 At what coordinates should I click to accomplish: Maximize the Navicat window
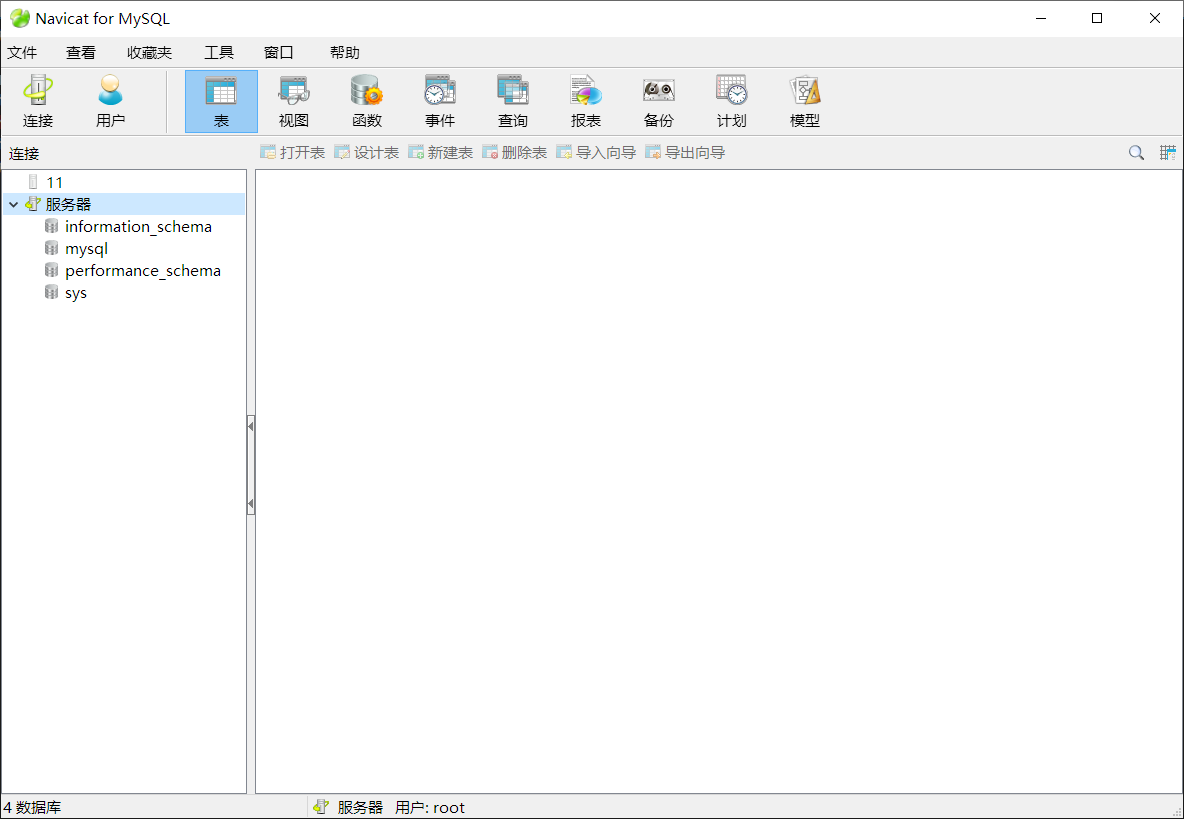(x=1097, y=18)
